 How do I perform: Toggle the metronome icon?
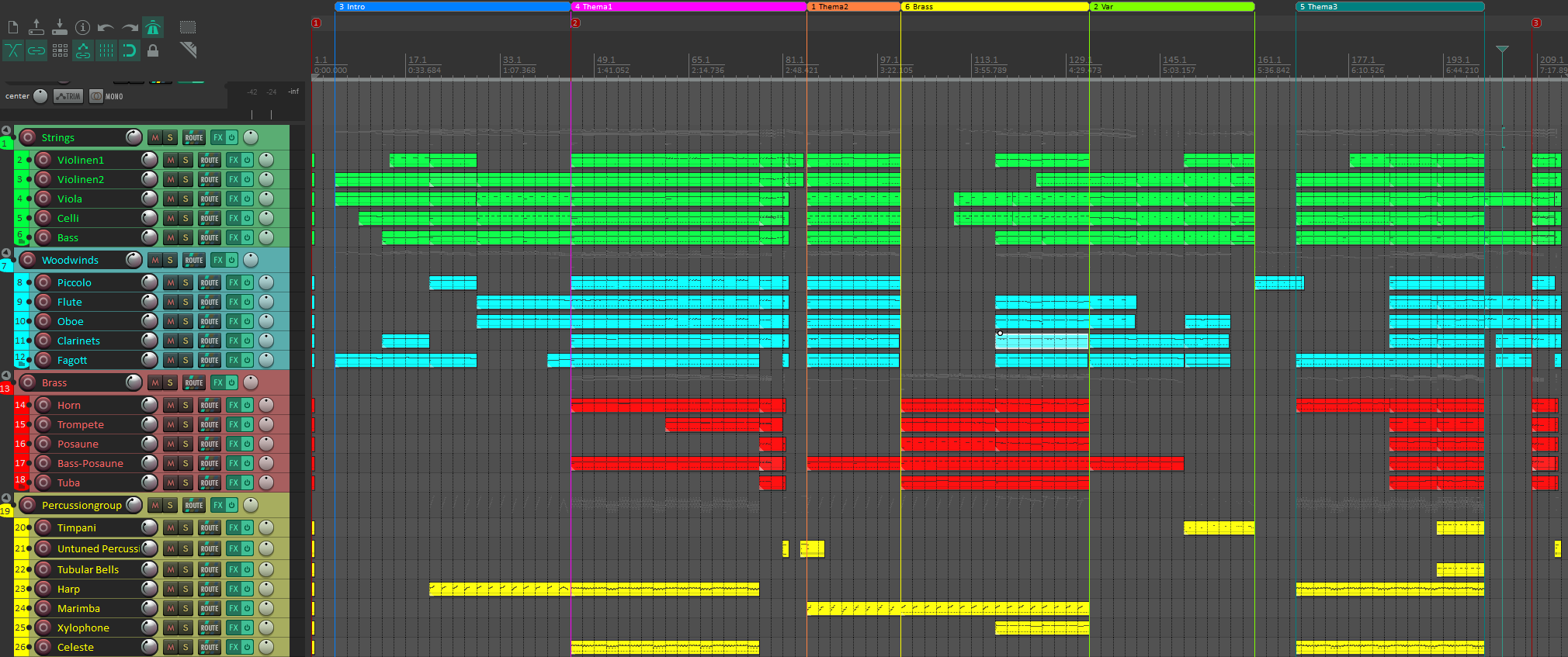tap(153, 28)
